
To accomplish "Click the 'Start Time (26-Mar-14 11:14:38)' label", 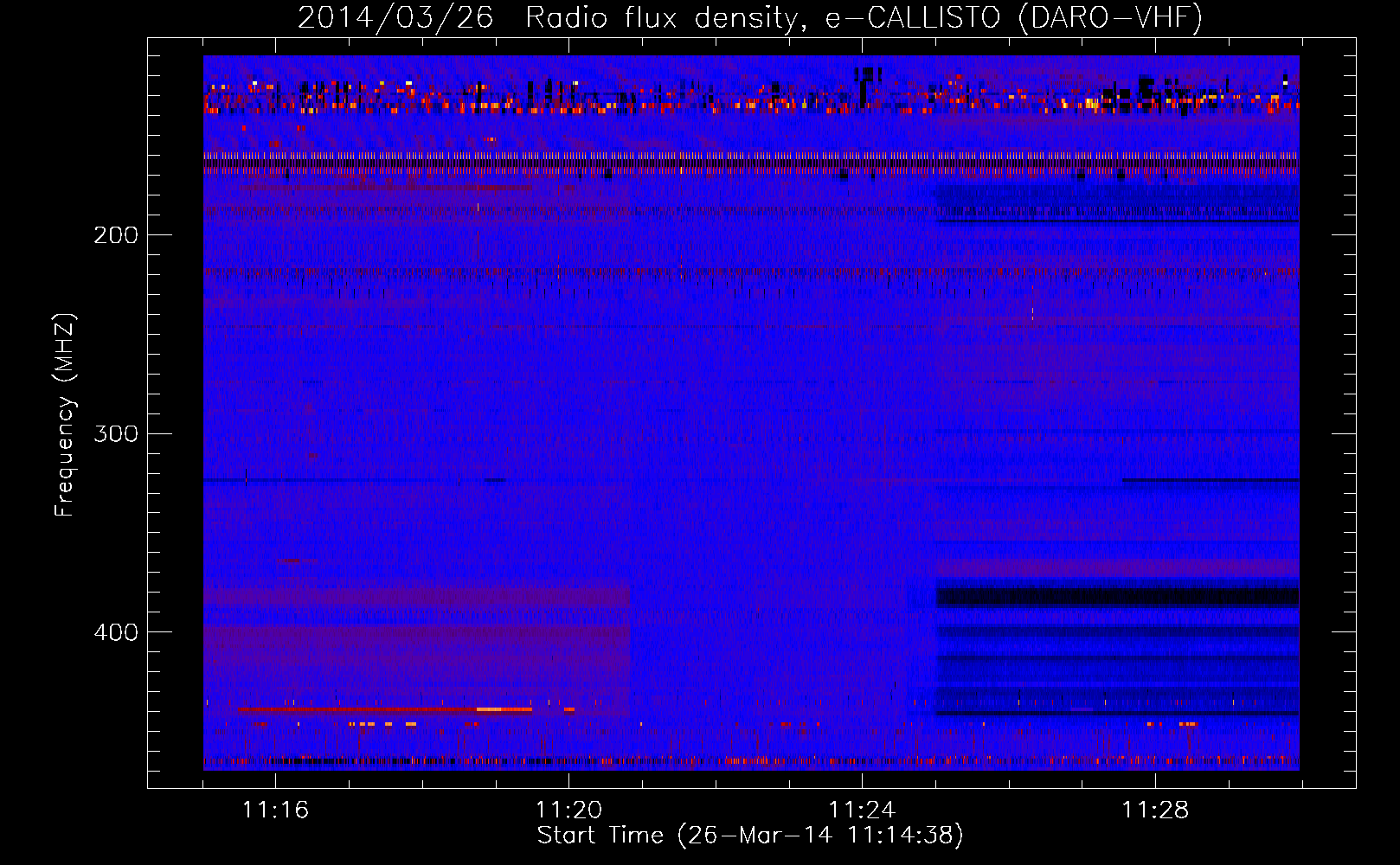I will coord(750,836).
